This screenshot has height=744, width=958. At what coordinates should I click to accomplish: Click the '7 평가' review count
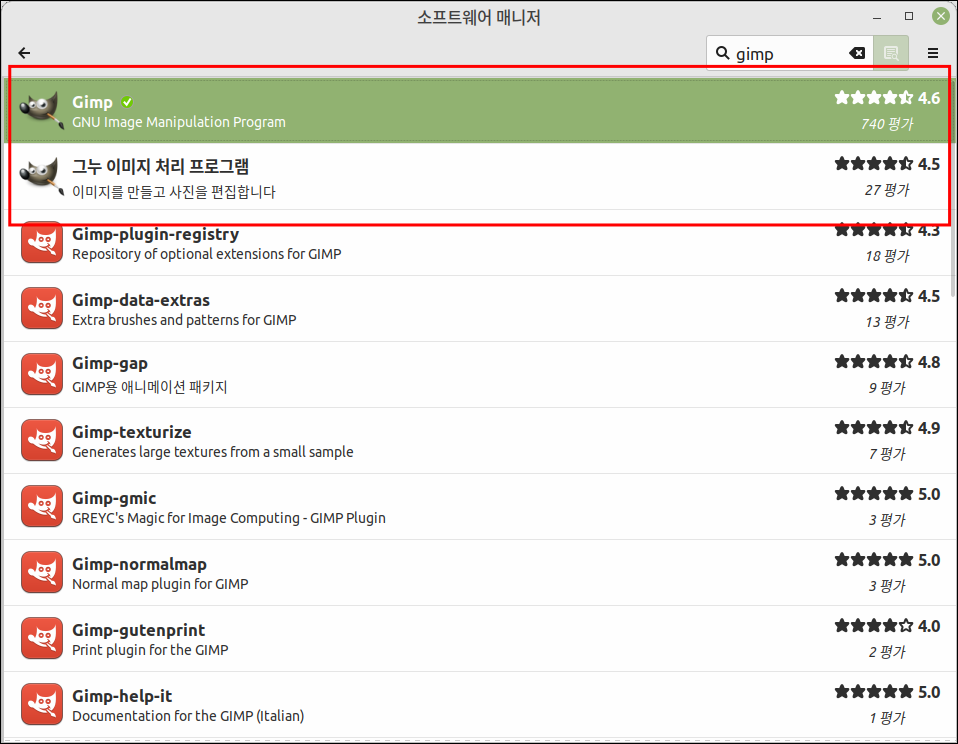tap(887, 454)
